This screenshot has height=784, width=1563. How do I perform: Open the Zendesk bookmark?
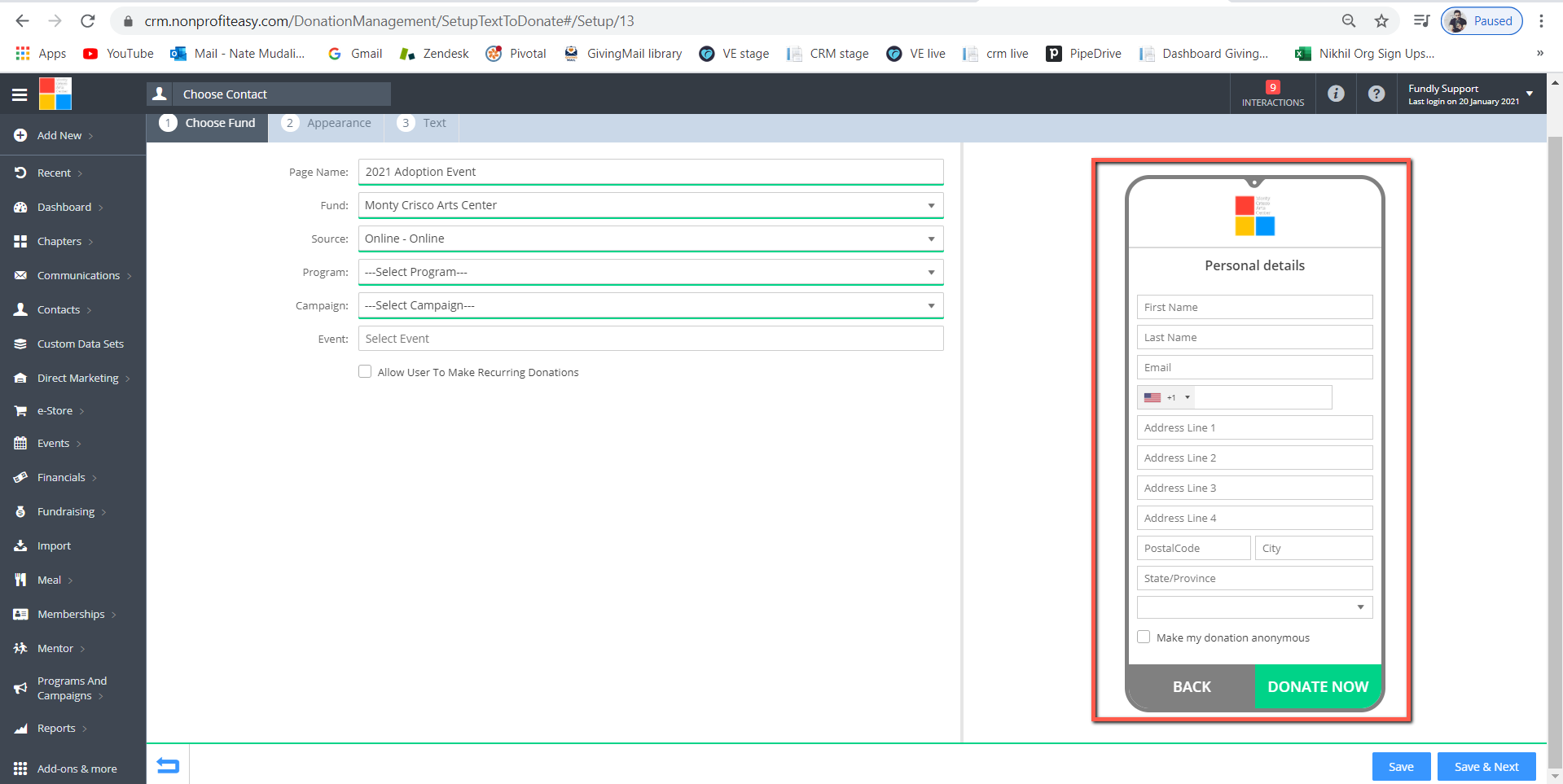pyautogui.click(x=434, y=54)
